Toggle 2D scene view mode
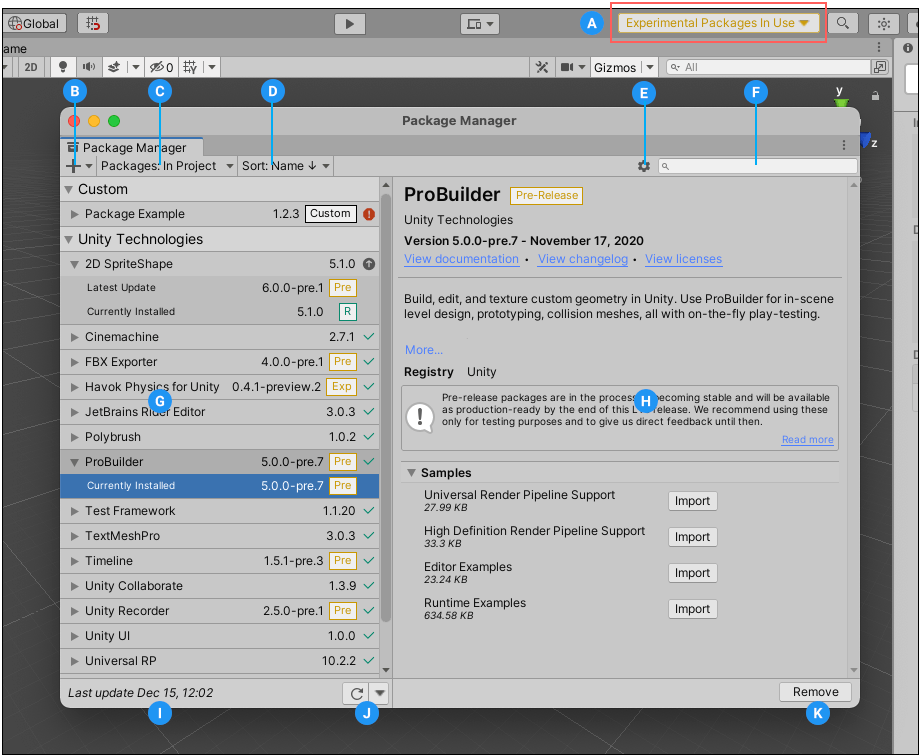This screenshot has width=920, height=756. (31, 68)
